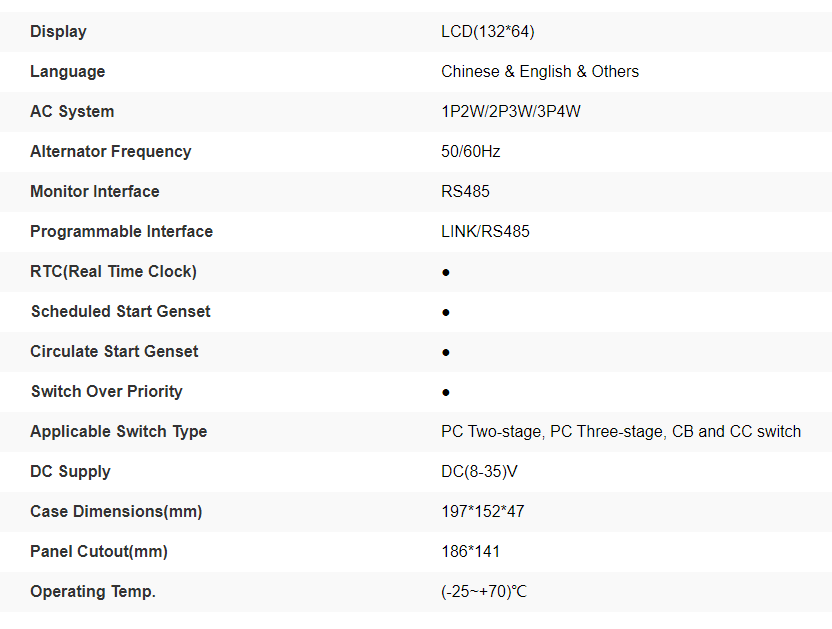Click the Alternator Frequency label
This screenshot has height=629, width=832.
click(x=110, y=152)
